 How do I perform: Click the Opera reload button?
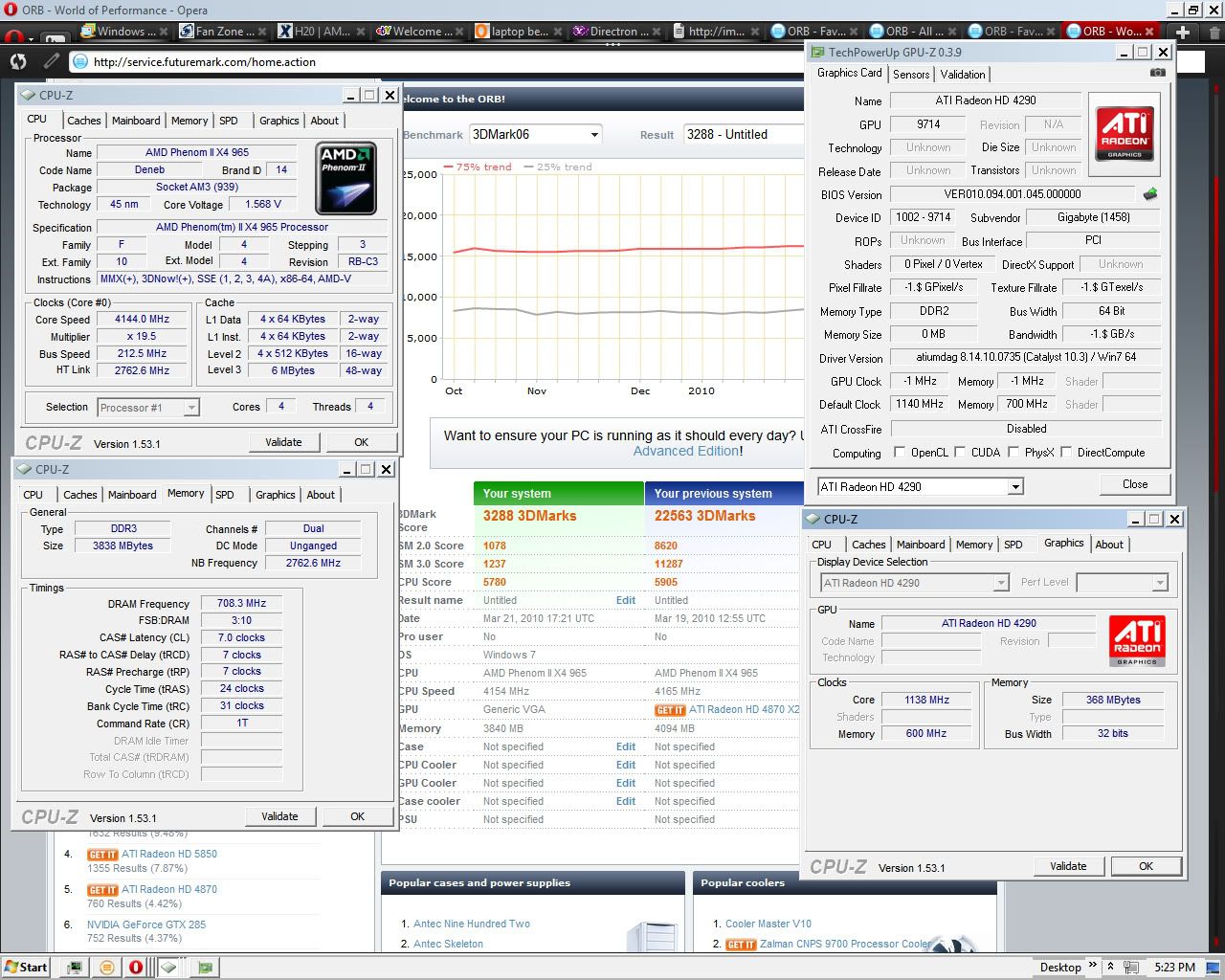click(18, 61)
